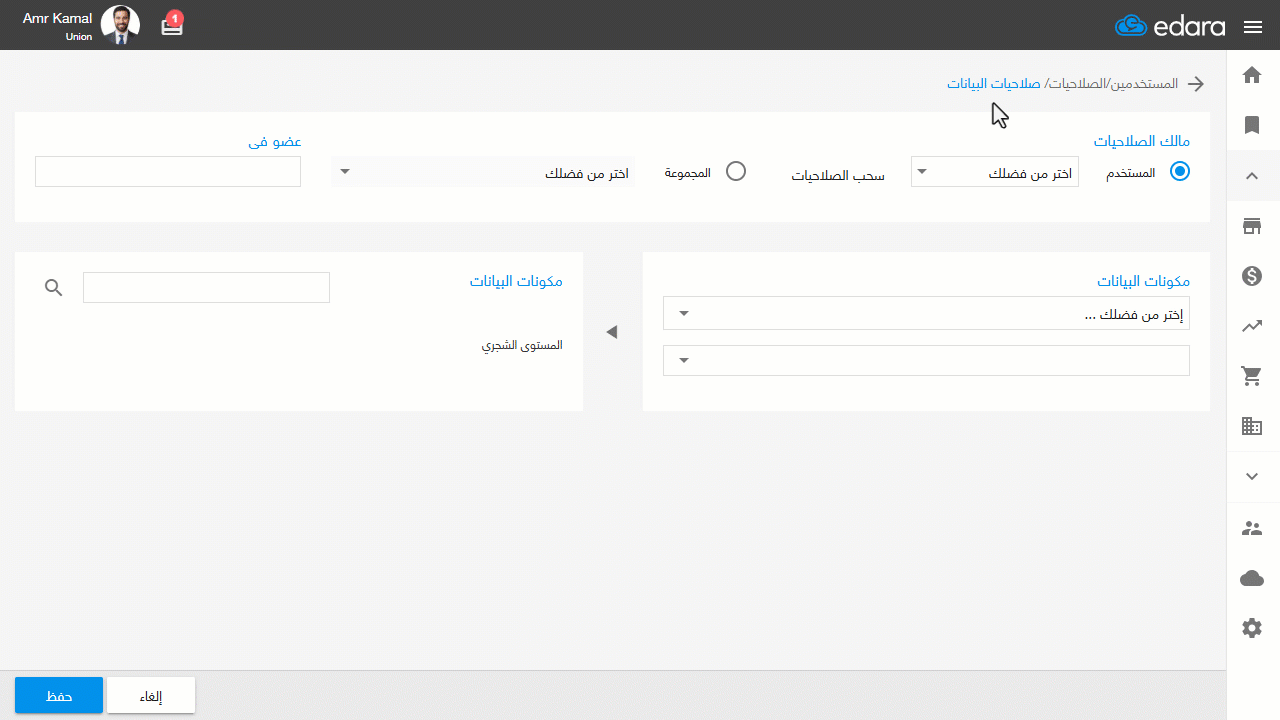Open the bookmark sidebar icon
This screenshot has height=720, width=1280.
click(1252, 125)
